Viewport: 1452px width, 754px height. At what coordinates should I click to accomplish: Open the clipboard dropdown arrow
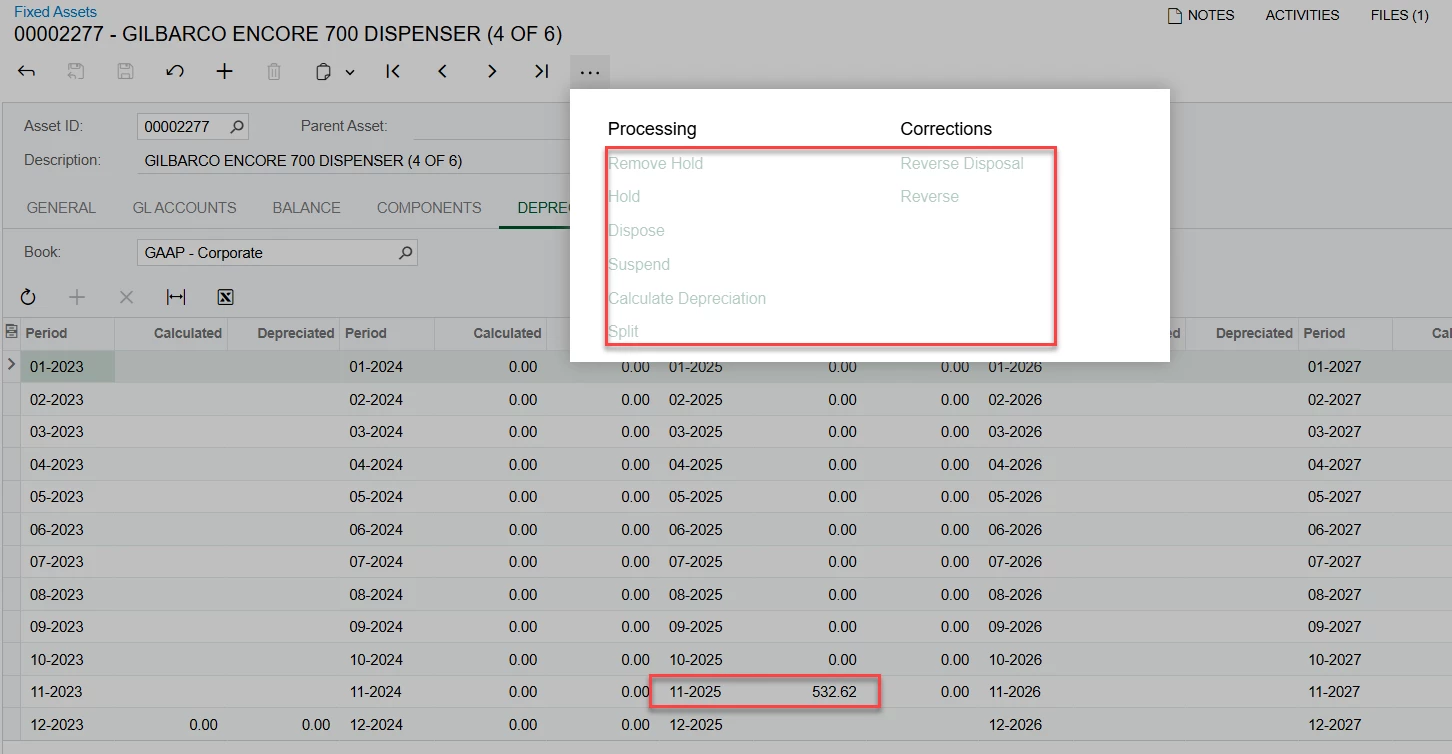pos(350,72)
